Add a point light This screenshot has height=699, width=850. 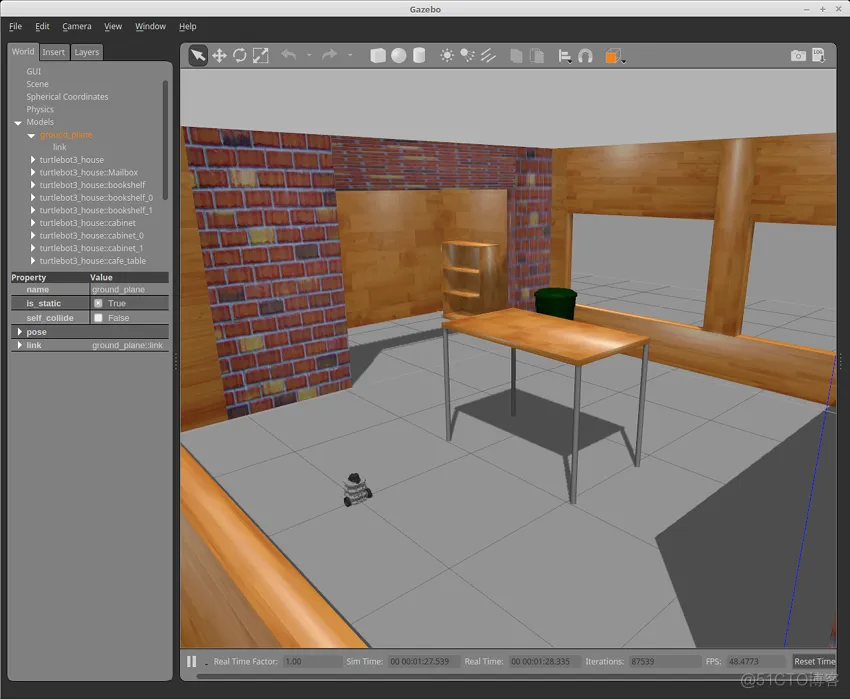coord(447,55)
